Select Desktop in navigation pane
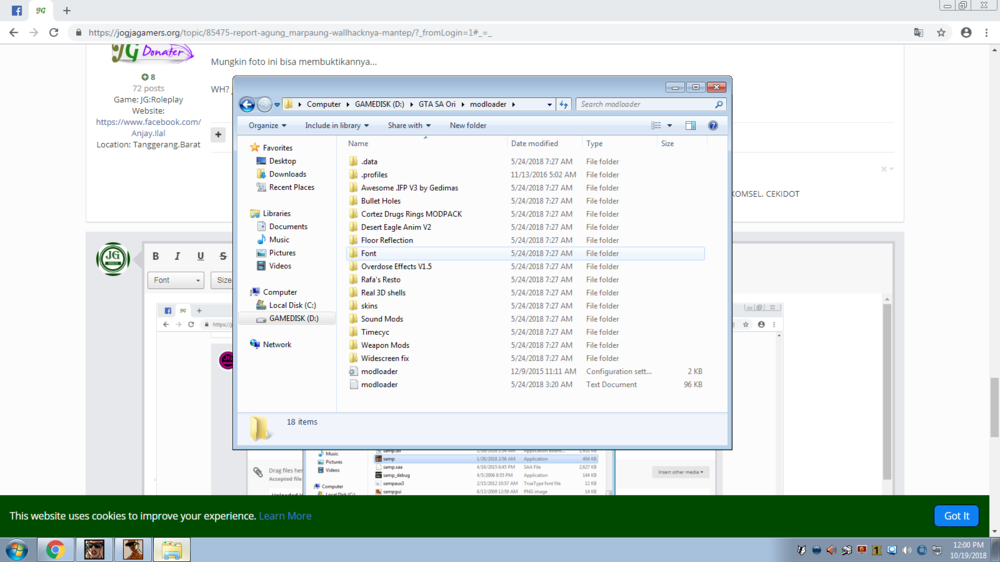Screen dimensions: 1000x562 point(282,161)
